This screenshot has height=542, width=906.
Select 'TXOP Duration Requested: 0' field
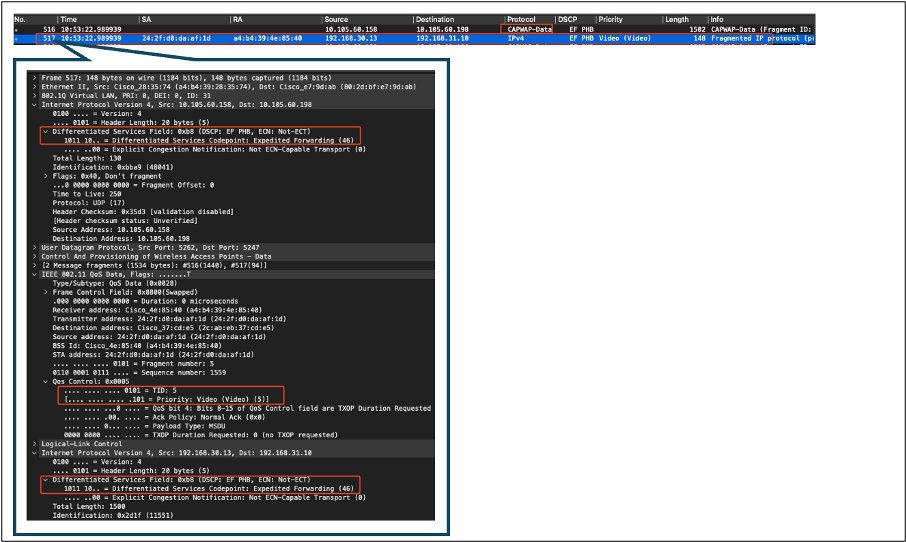pos(200,435)
